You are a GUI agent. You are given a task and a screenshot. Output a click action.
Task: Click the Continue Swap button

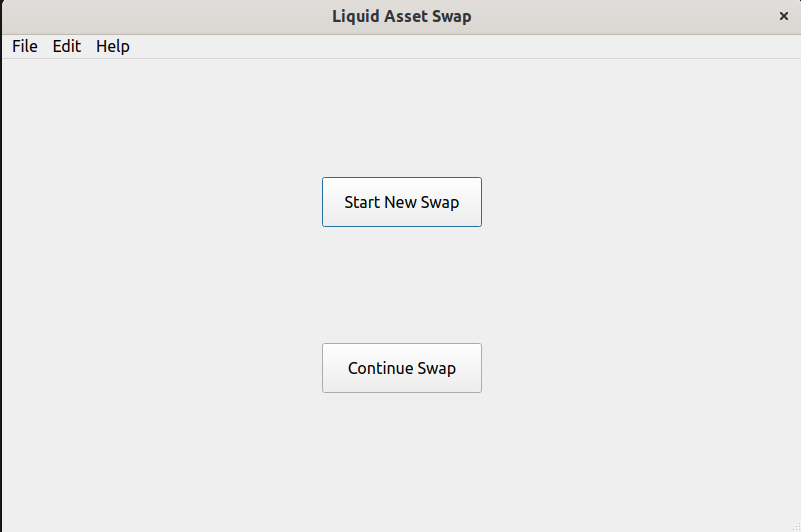tap(402, 368)
